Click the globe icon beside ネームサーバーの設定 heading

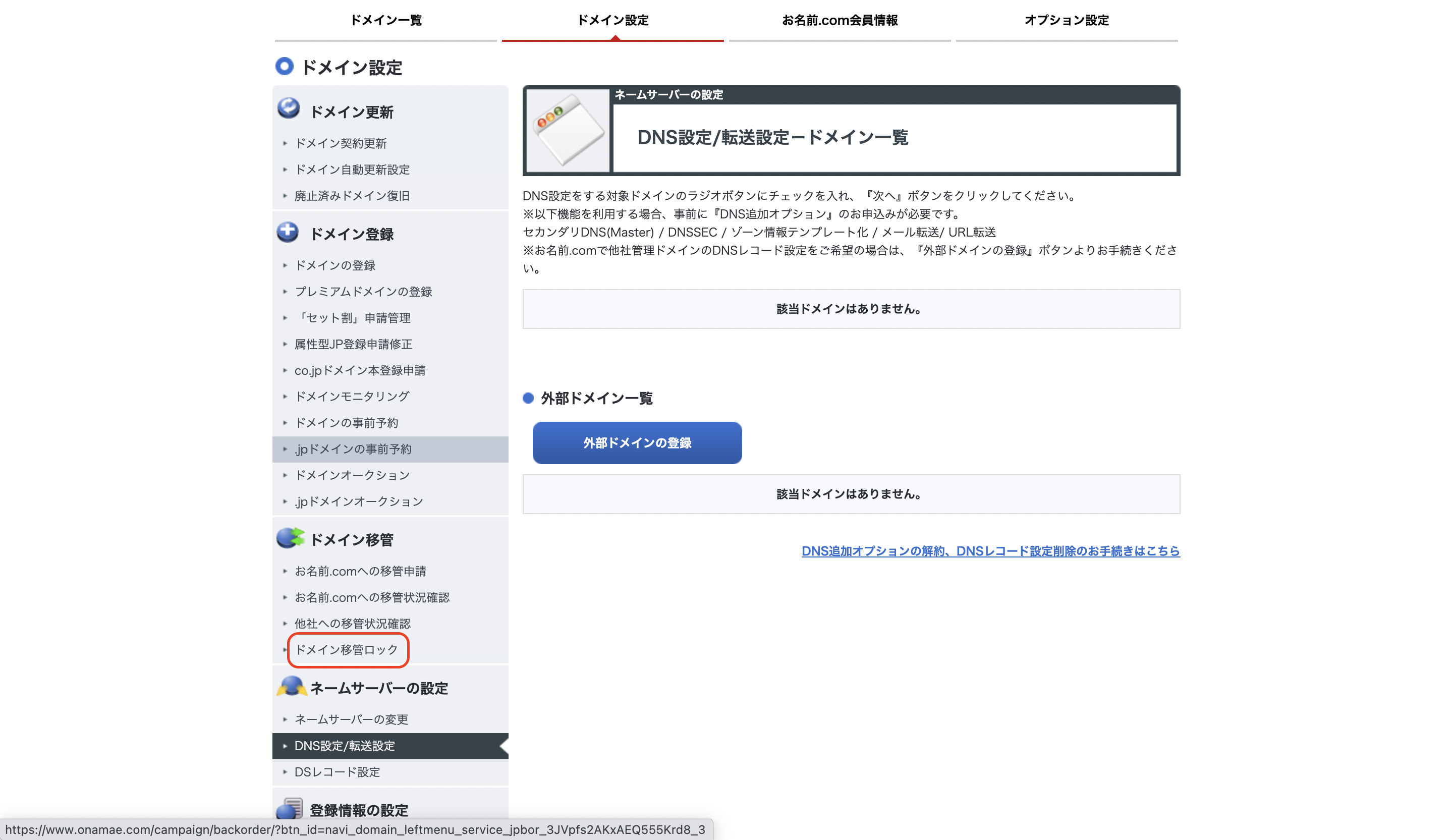click(x=292, y=687)
